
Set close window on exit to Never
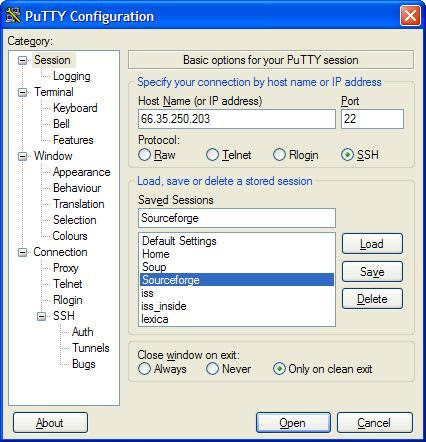(x=212, y=369)
